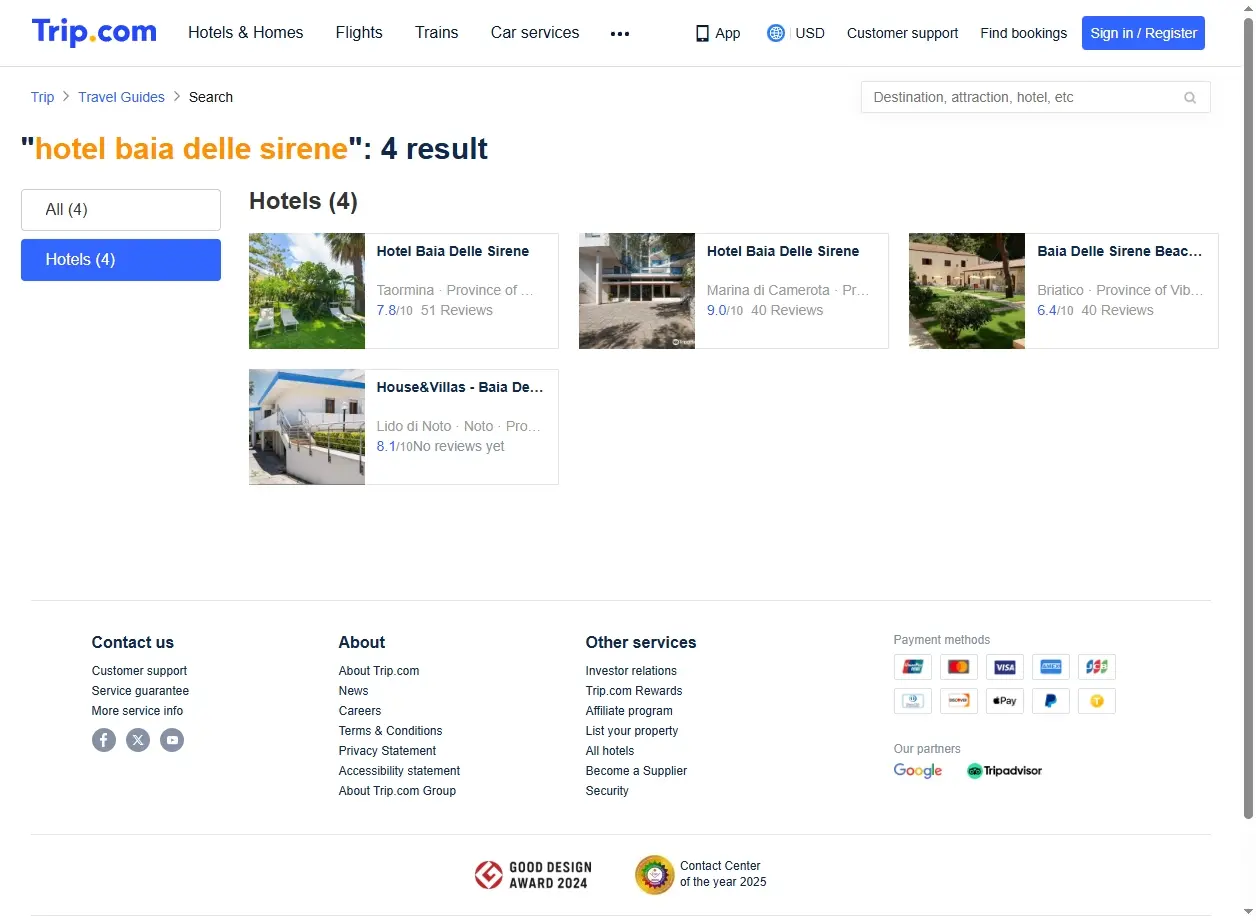Open House&Villas Lido di Noto thumbnail
Image resolution: width=1256 pixels, height=921 pixels.
coord(307,427)
